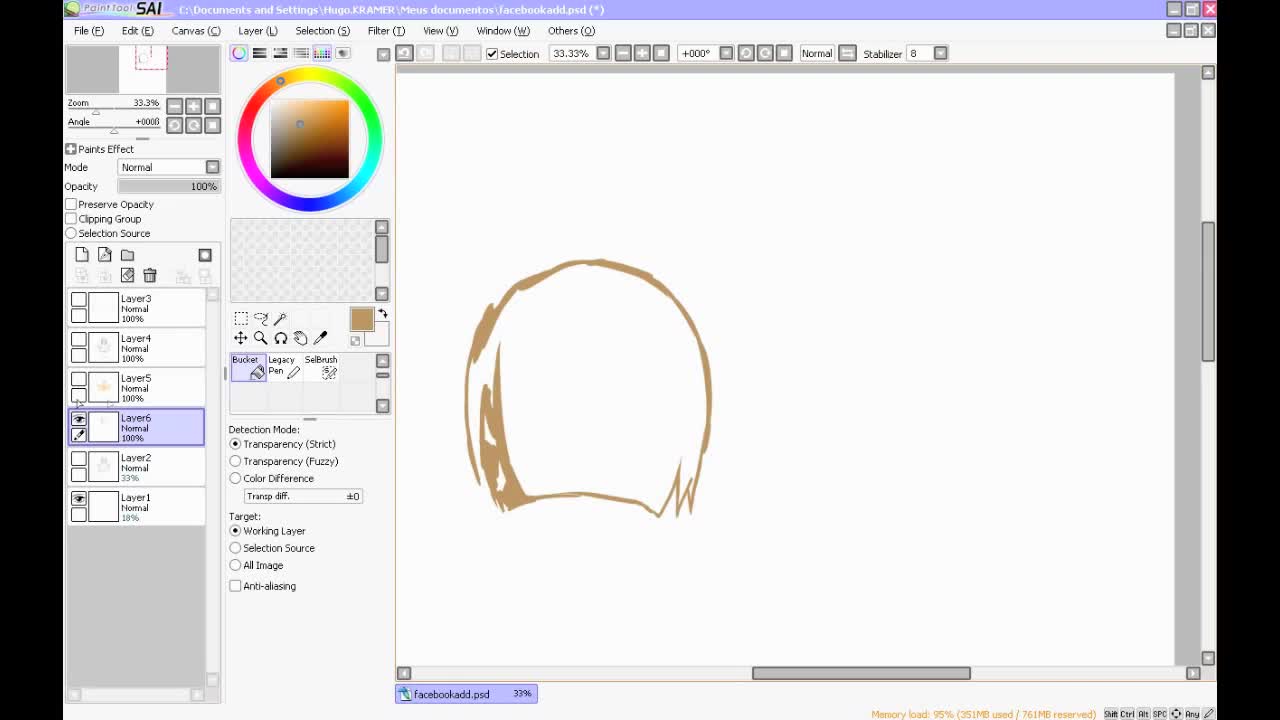Pick the Eyedropper color picker tool
The image size is (1280, 720).
pos(320,338)
